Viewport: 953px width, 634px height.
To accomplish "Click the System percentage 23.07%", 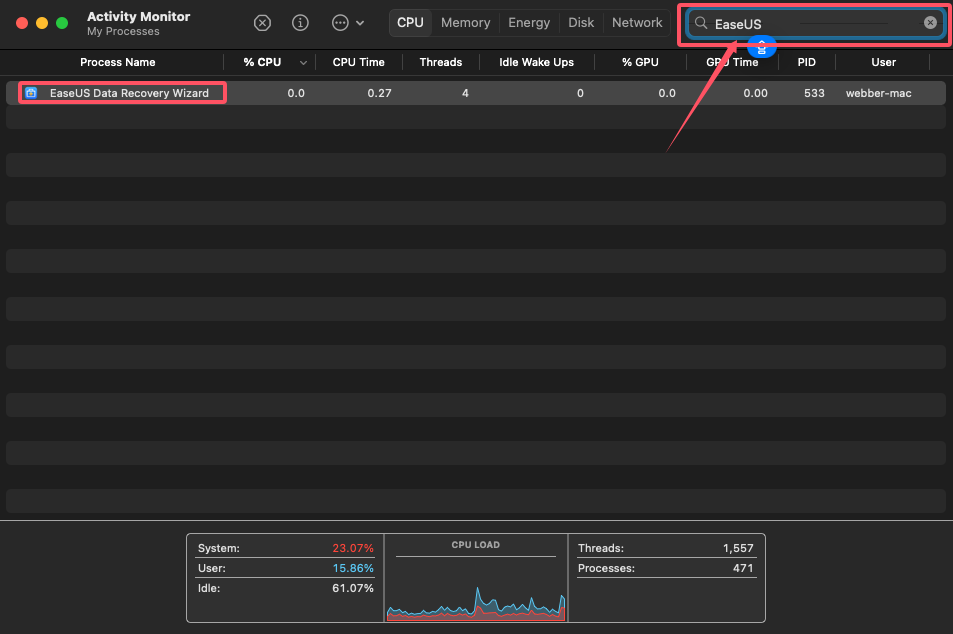I will (x=353, y=548).
